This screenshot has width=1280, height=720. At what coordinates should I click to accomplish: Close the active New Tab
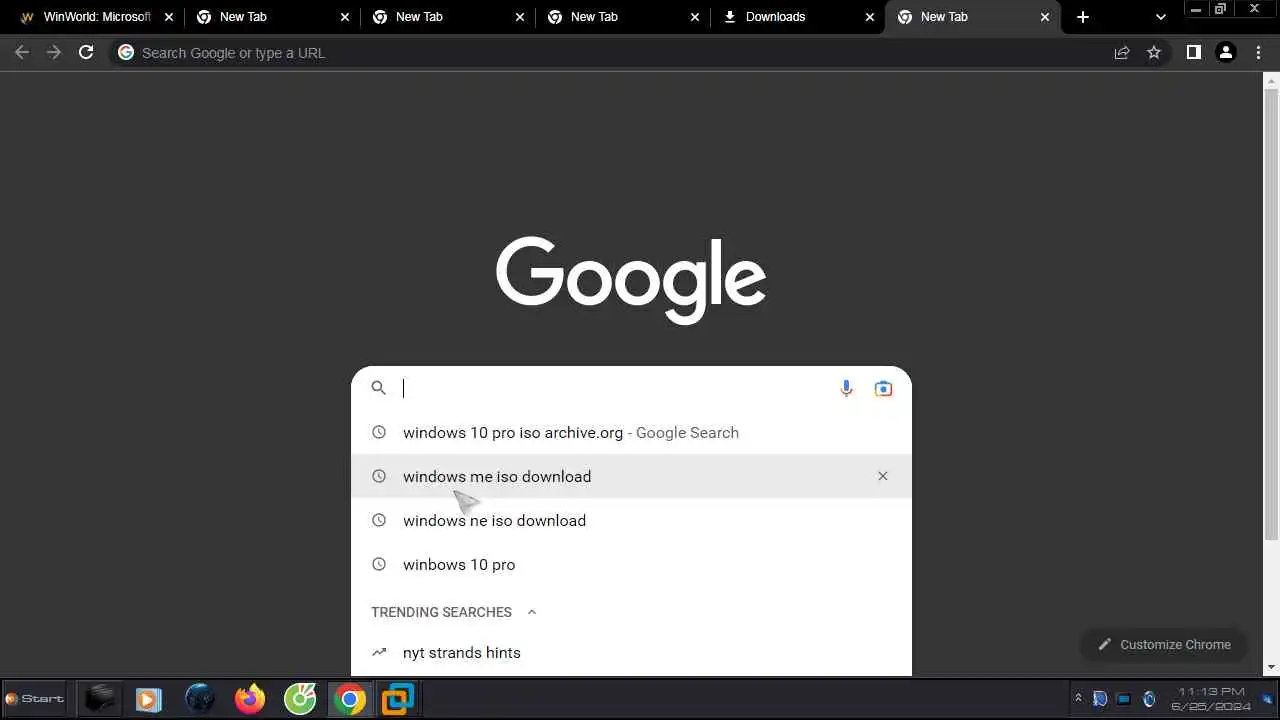pos(1045,17)
